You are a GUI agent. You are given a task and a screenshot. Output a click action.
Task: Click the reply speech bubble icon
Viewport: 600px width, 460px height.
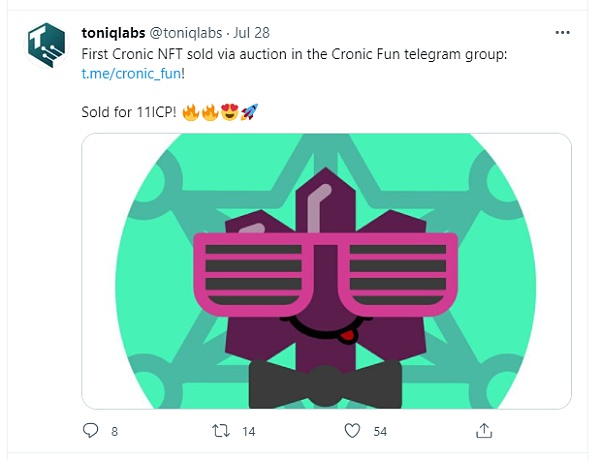pyautogui.click(x=91, y=431)
